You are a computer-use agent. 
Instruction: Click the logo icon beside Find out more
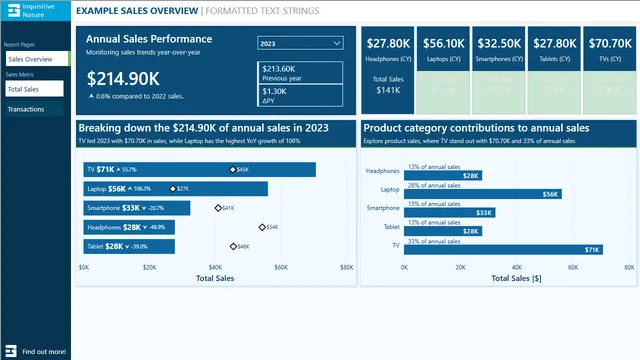(x=11, y=351)
